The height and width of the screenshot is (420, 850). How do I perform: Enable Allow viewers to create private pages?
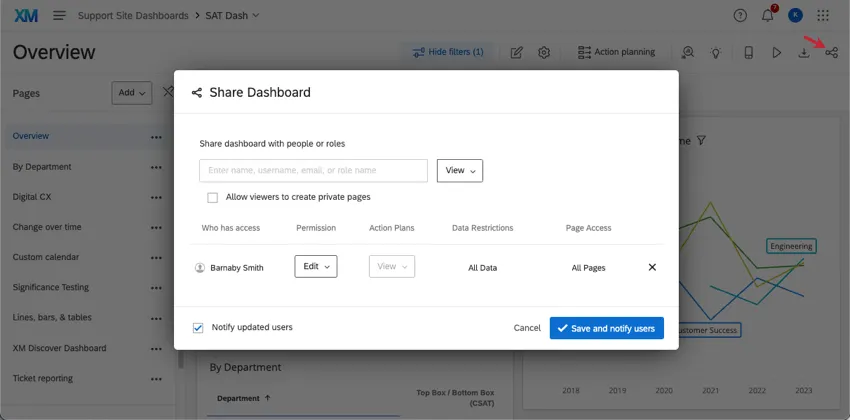[x=212, y=197]
